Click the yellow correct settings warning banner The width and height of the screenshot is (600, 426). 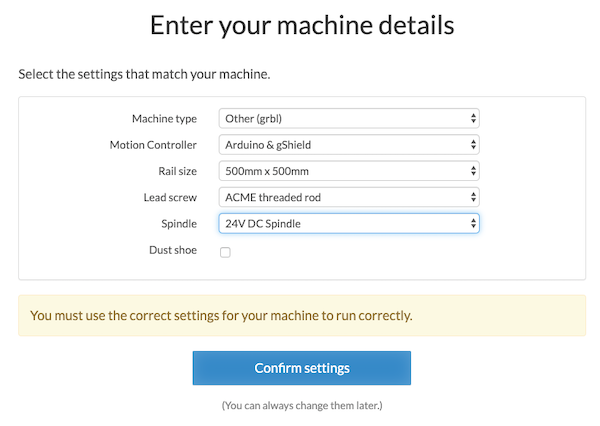click(302, 316)
